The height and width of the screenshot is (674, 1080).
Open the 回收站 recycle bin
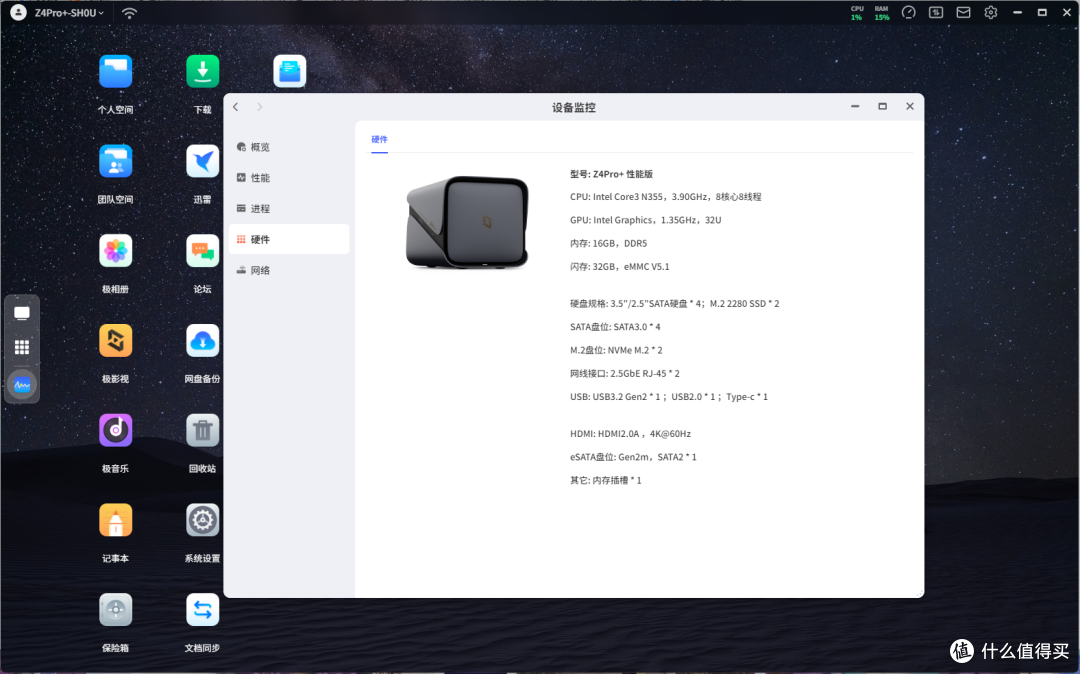pos(202,430)
